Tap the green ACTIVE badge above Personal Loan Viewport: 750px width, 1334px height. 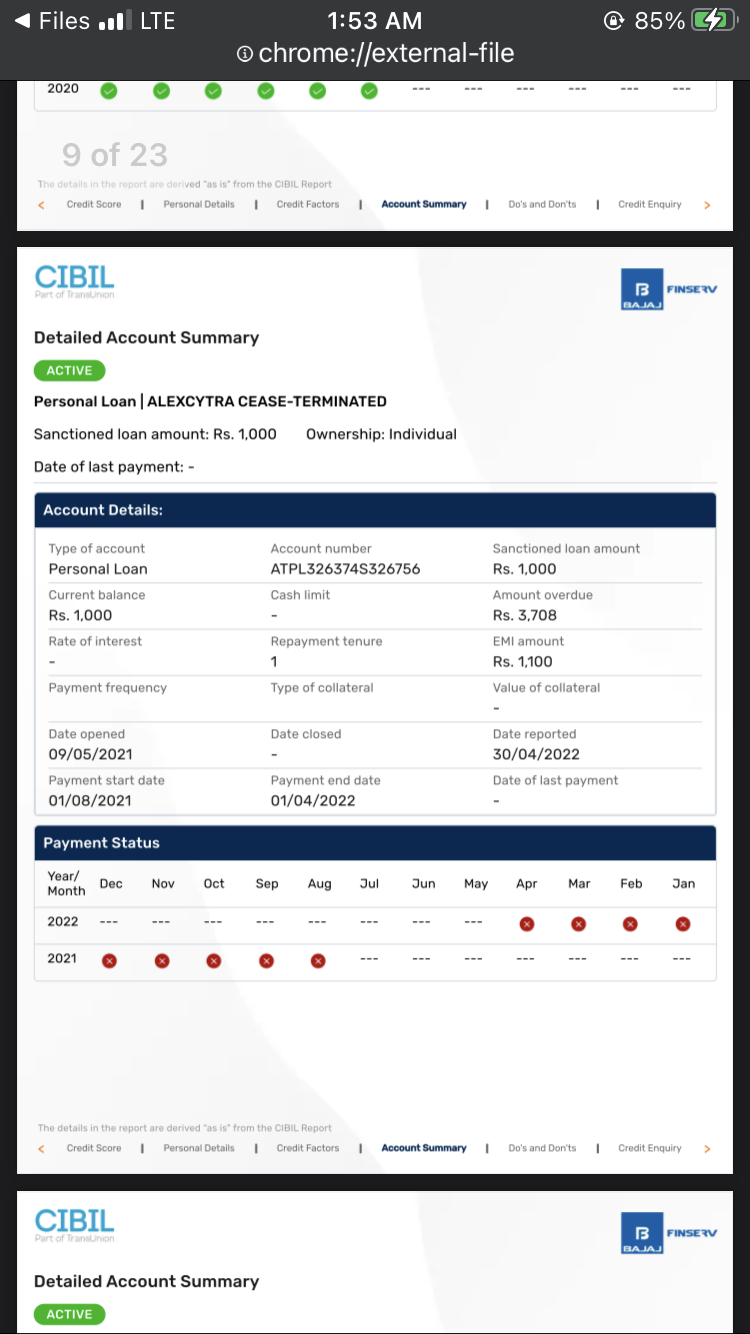click(x=69, y=371)
